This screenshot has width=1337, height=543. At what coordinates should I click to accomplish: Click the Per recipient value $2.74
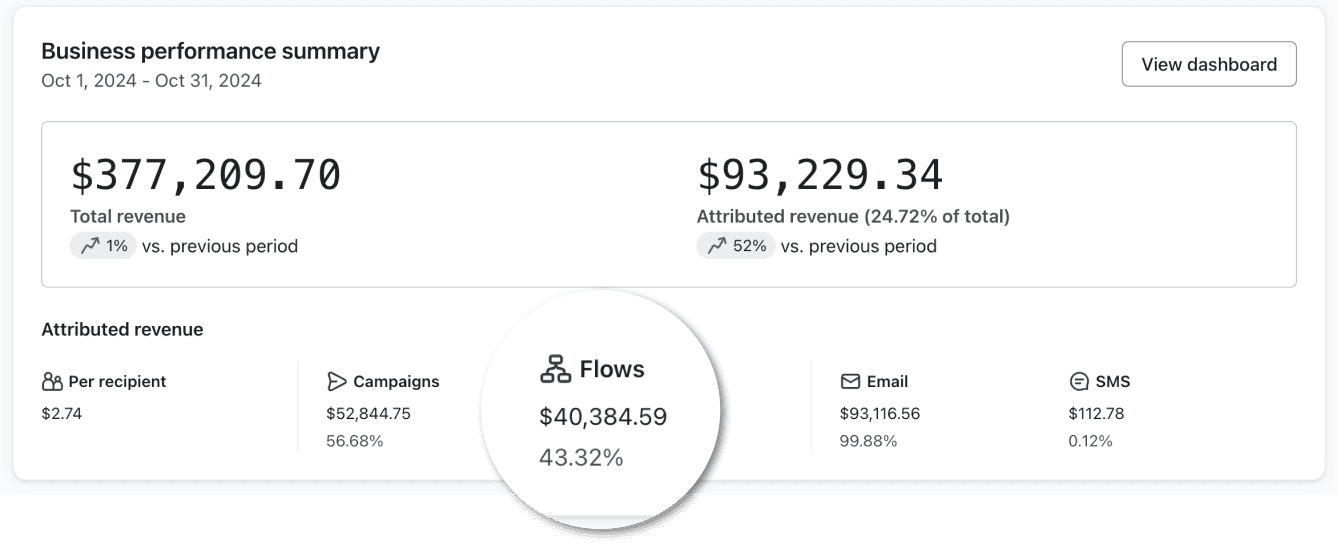[62, 413]
